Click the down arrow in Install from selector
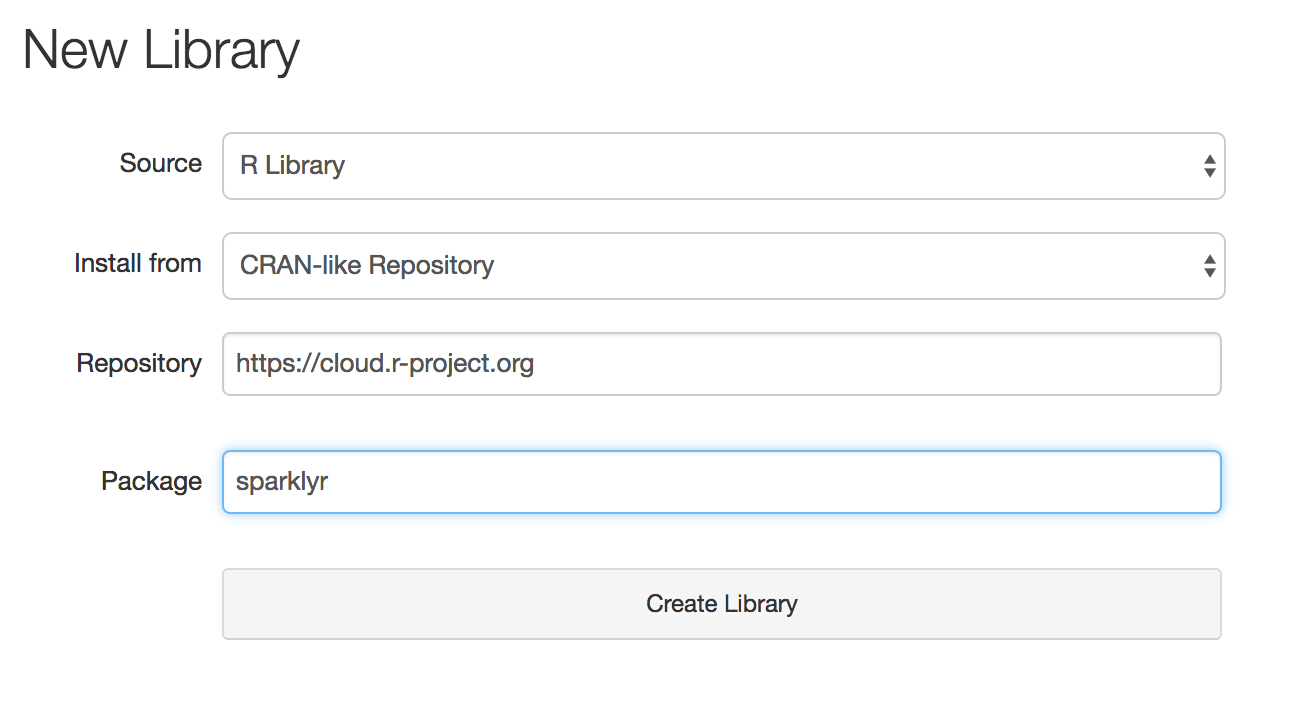This screenshot has width=1294, height=710. 1209,273
